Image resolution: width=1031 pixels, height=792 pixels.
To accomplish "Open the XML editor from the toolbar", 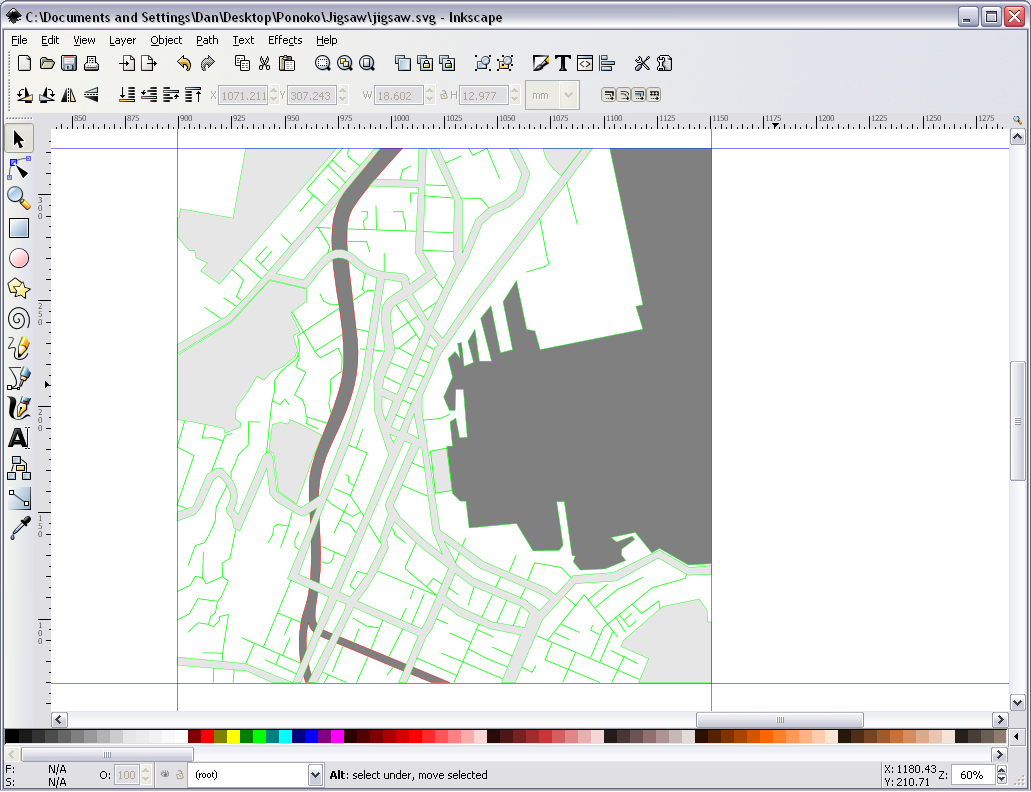I will coord(583,63).
